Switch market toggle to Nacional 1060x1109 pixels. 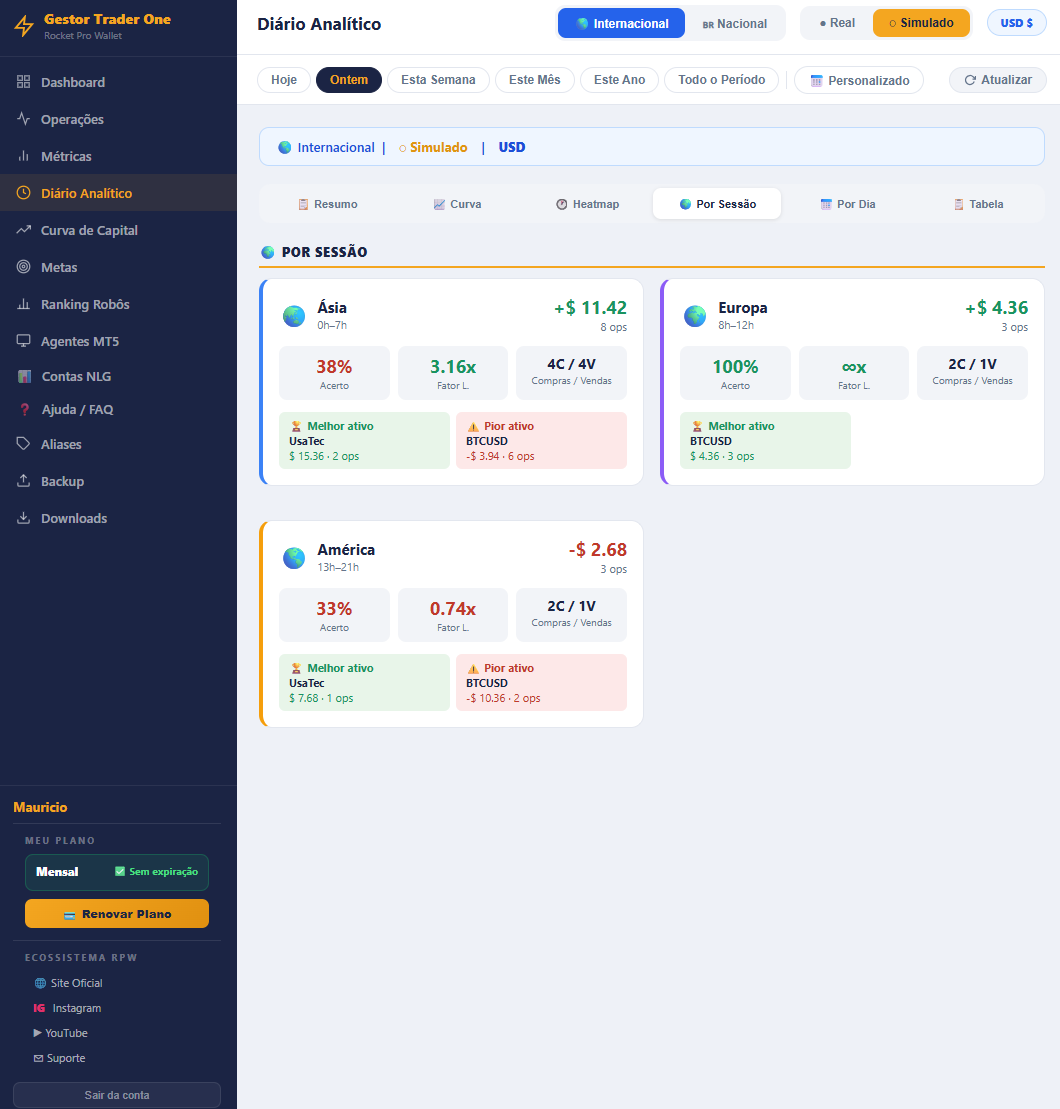(735, 23)
